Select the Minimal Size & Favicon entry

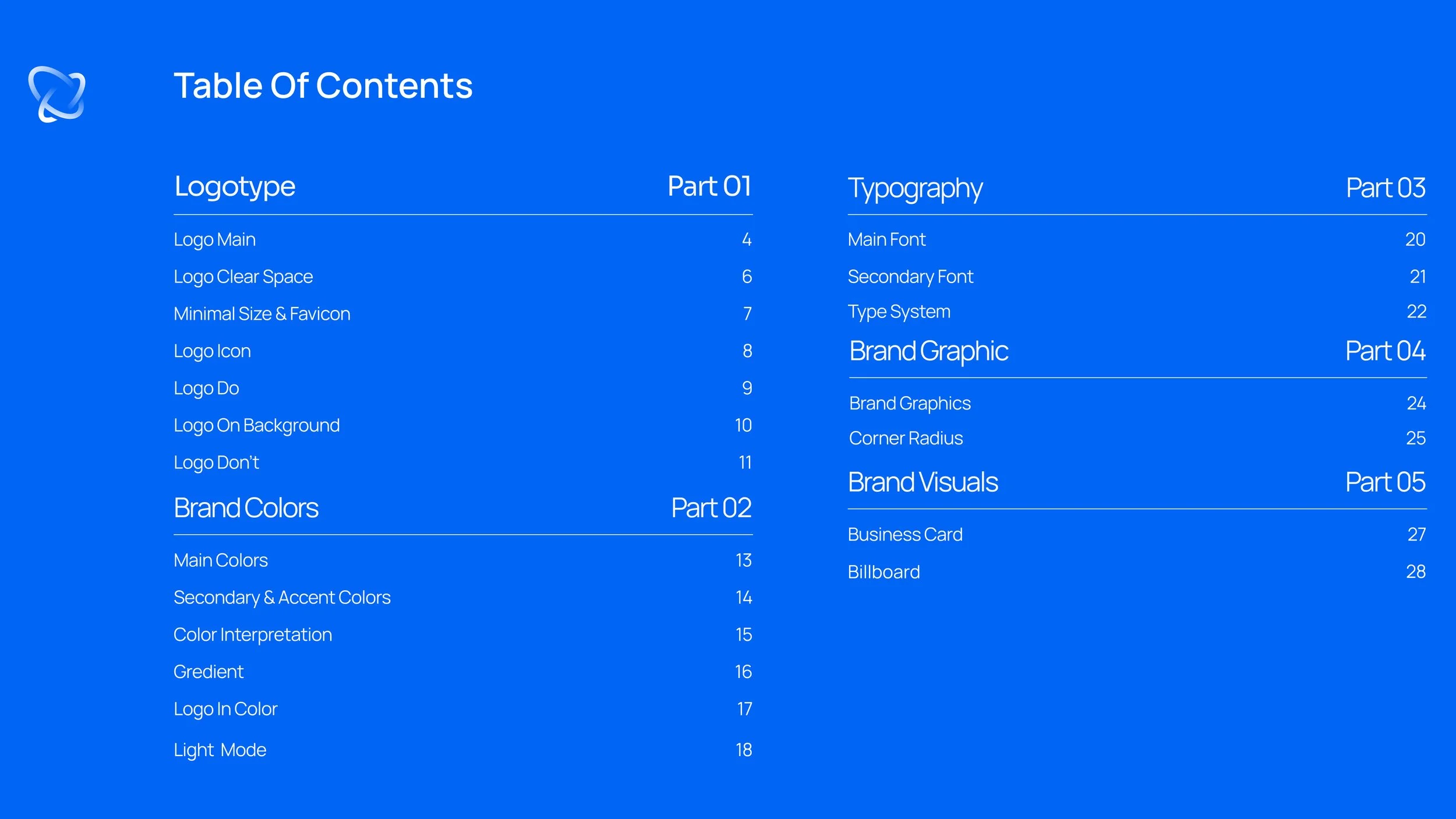261,314
